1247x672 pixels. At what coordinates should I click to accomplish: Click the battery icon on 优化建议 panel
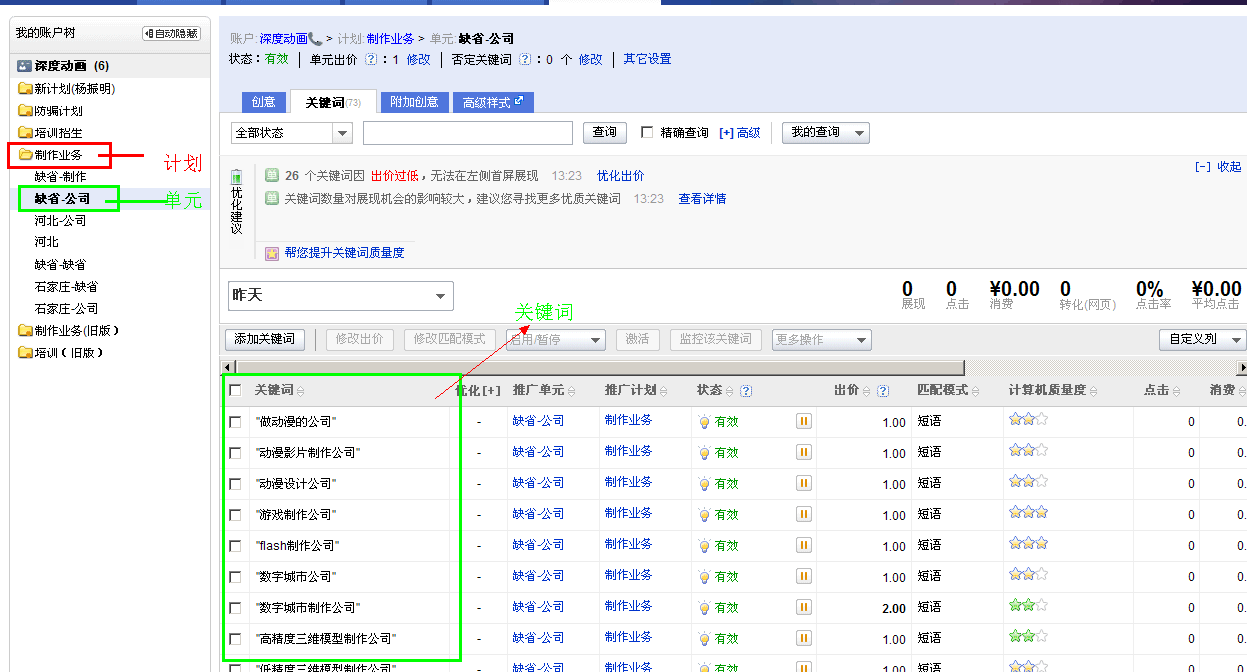click(236, 176)
